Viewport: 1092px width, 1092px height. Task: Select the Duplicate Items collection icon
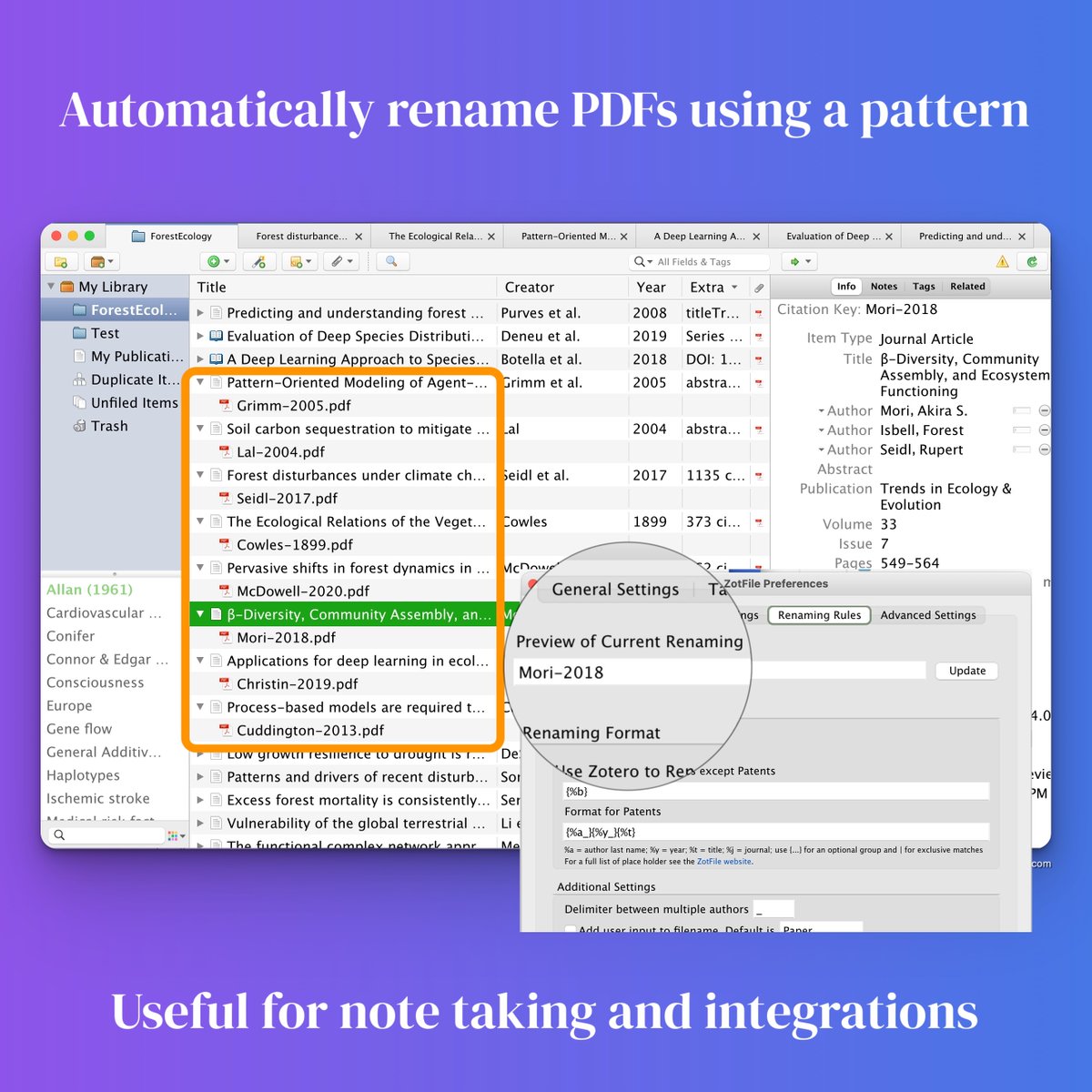point(79,379)
